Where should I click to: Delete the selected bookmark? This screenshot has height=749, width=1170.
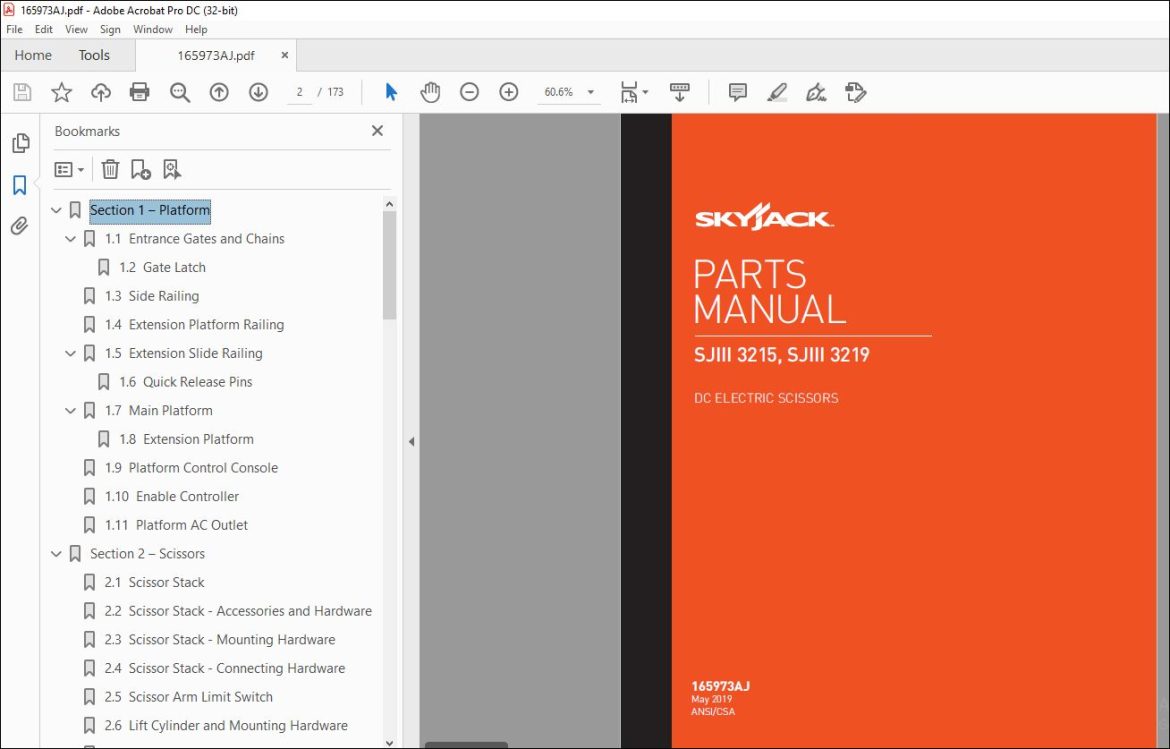pyautogui.click(x=110, y=169)
